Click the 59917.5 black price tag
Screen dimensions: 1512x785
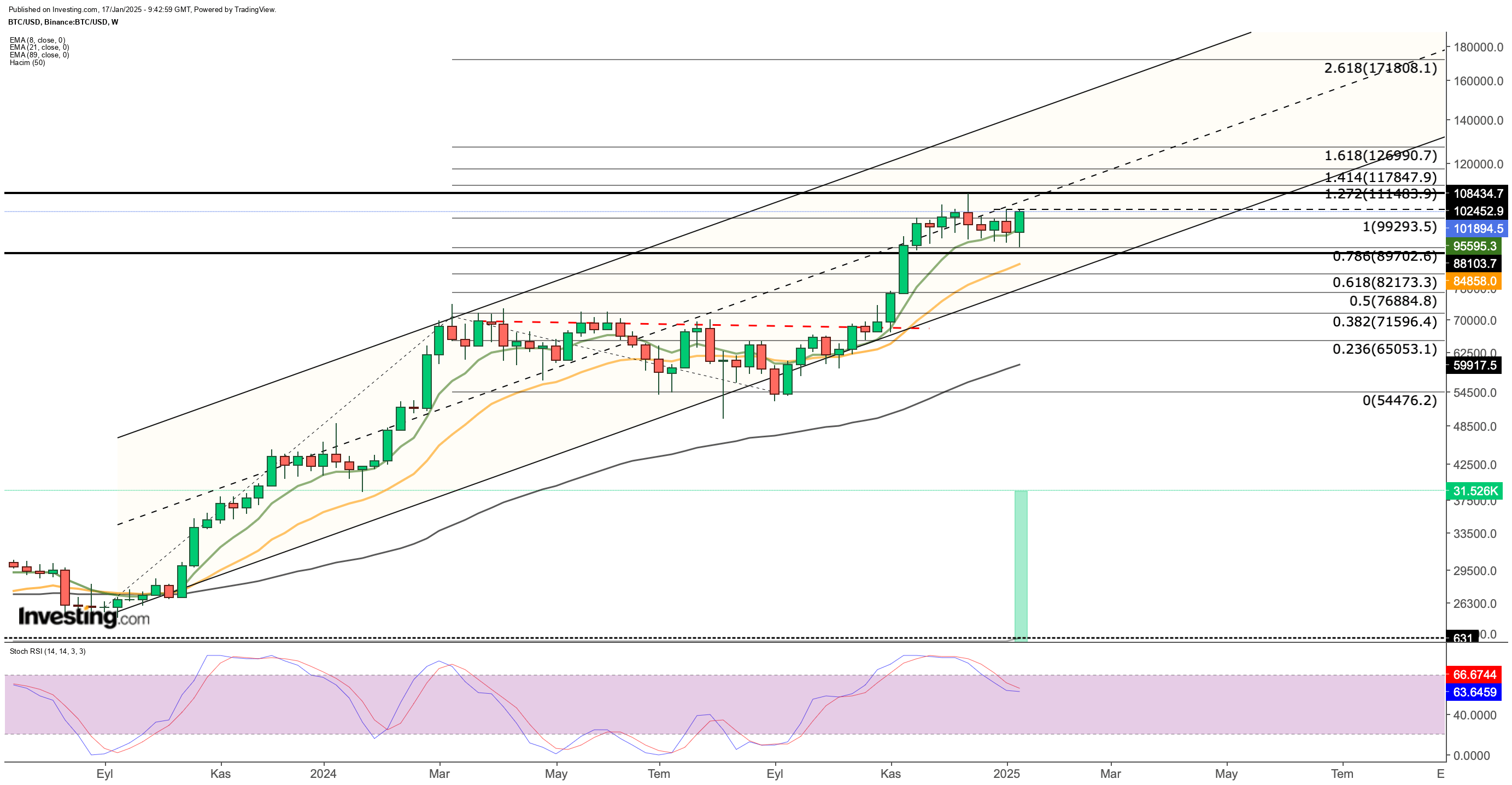click(1474, 365)
